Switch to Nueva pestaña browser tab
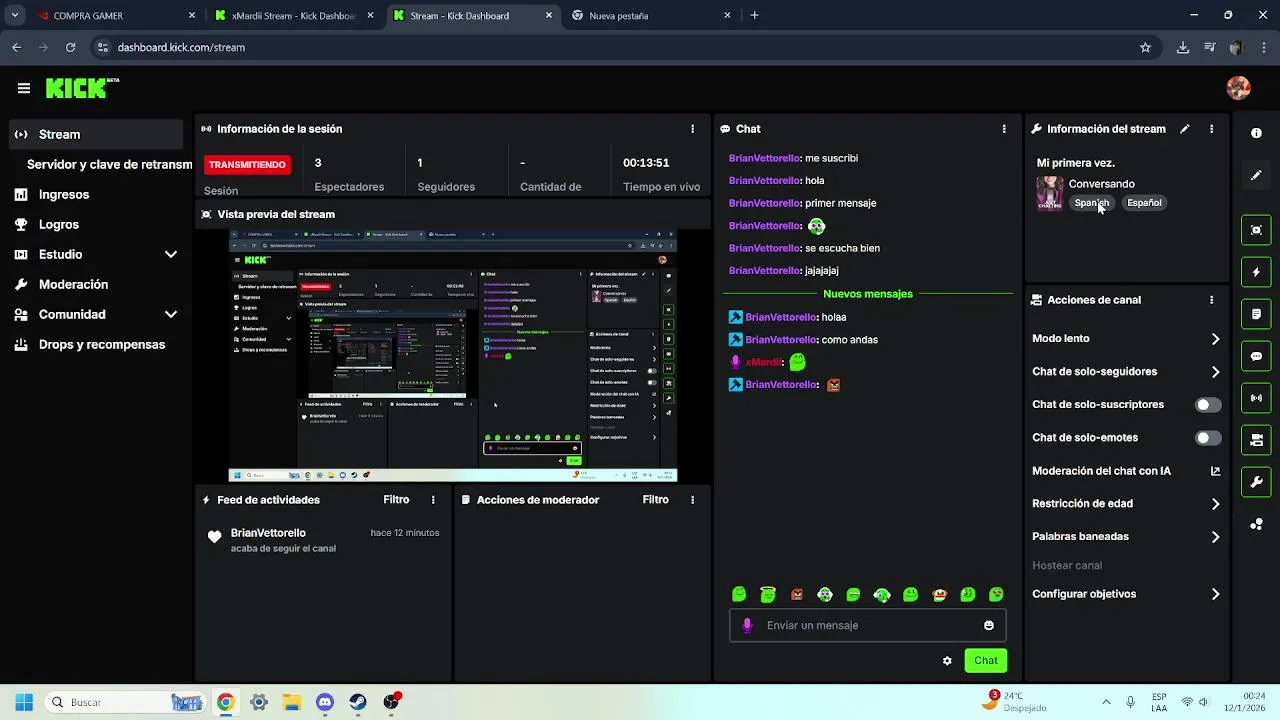 (x=650, y=15)
